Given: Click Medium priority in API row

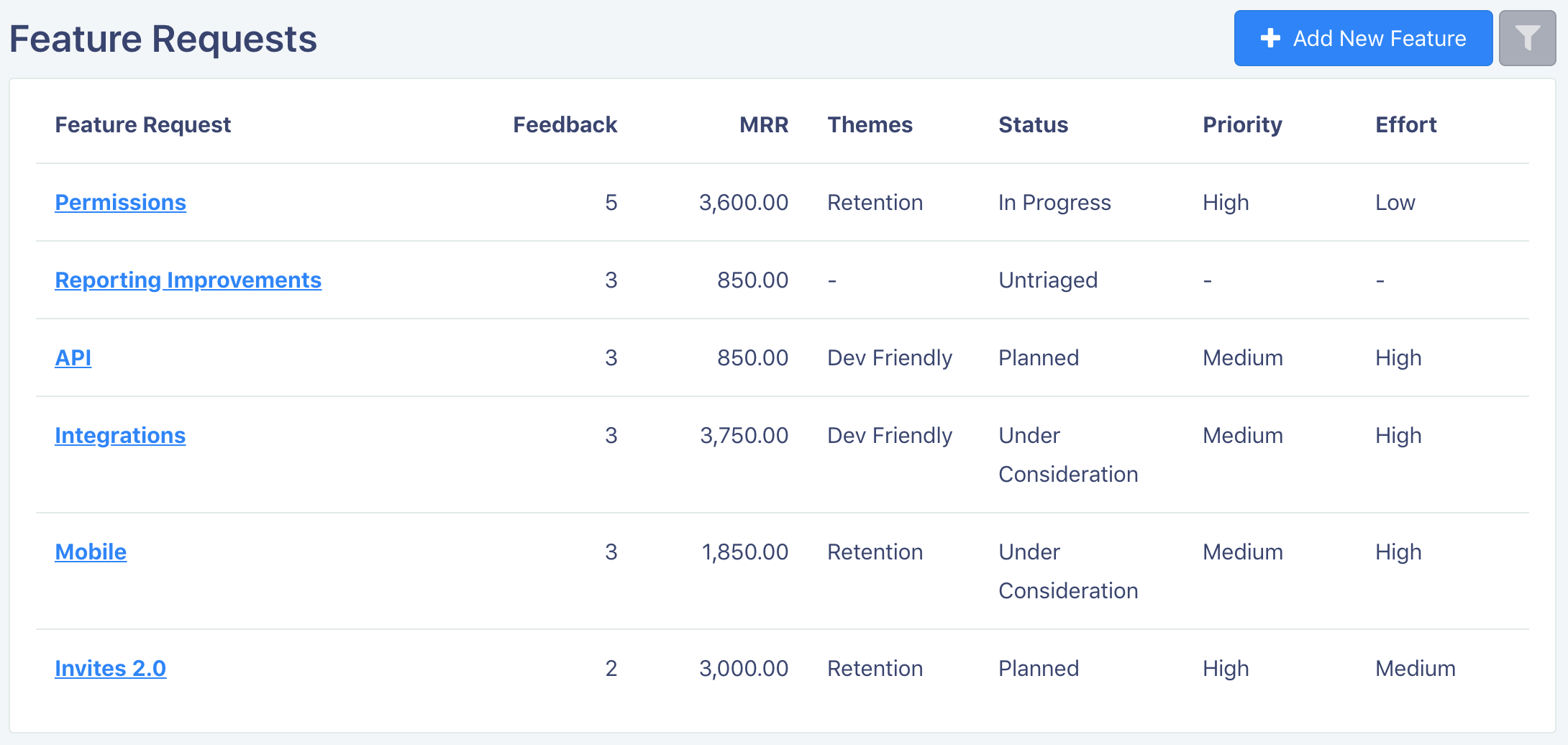Looking at the screenshot, I should (x=1243, y=358).
